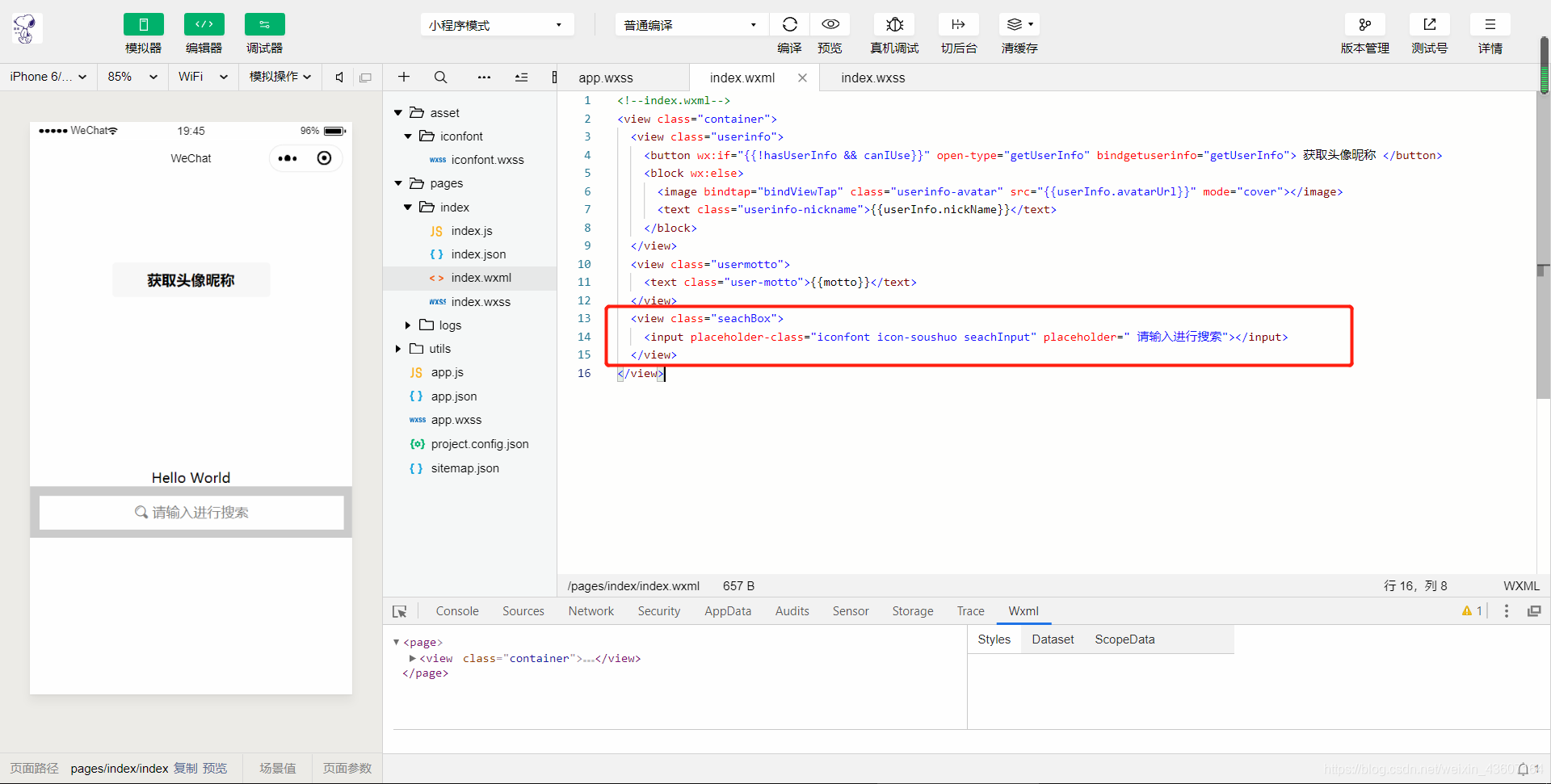
Task: Open the Console debugger tab
Action: coord(457,611)
